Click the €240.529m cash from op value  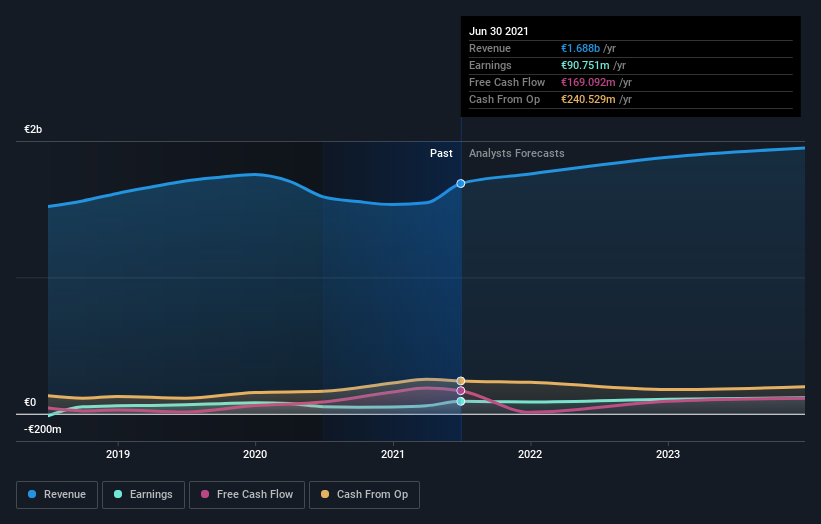pos(588,99)
